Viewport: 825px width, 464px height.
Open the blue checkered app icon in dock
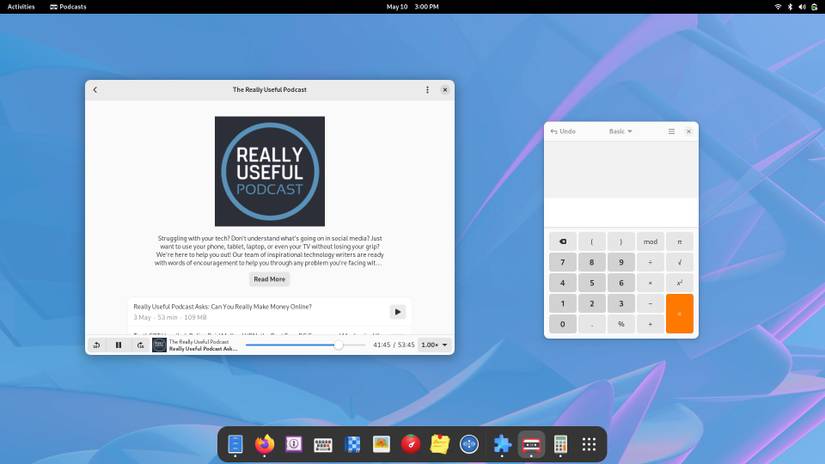pyautogui.click(x=353, y=445)
